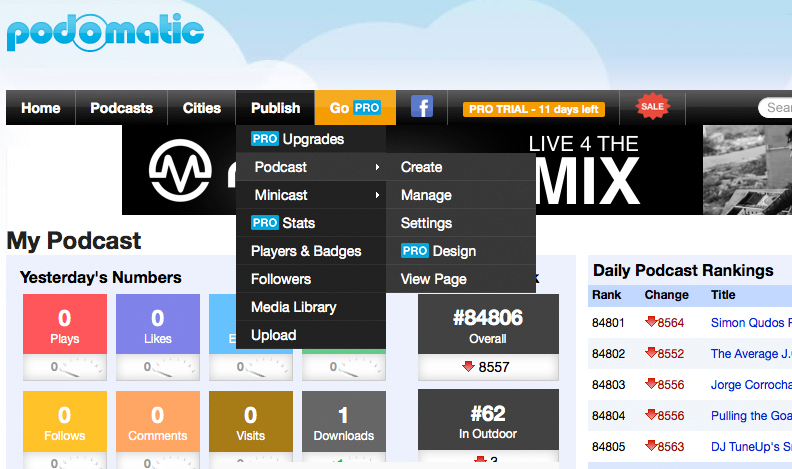Open The Average J. podcast link
792x469 pixels.
(x=751, y=353)
